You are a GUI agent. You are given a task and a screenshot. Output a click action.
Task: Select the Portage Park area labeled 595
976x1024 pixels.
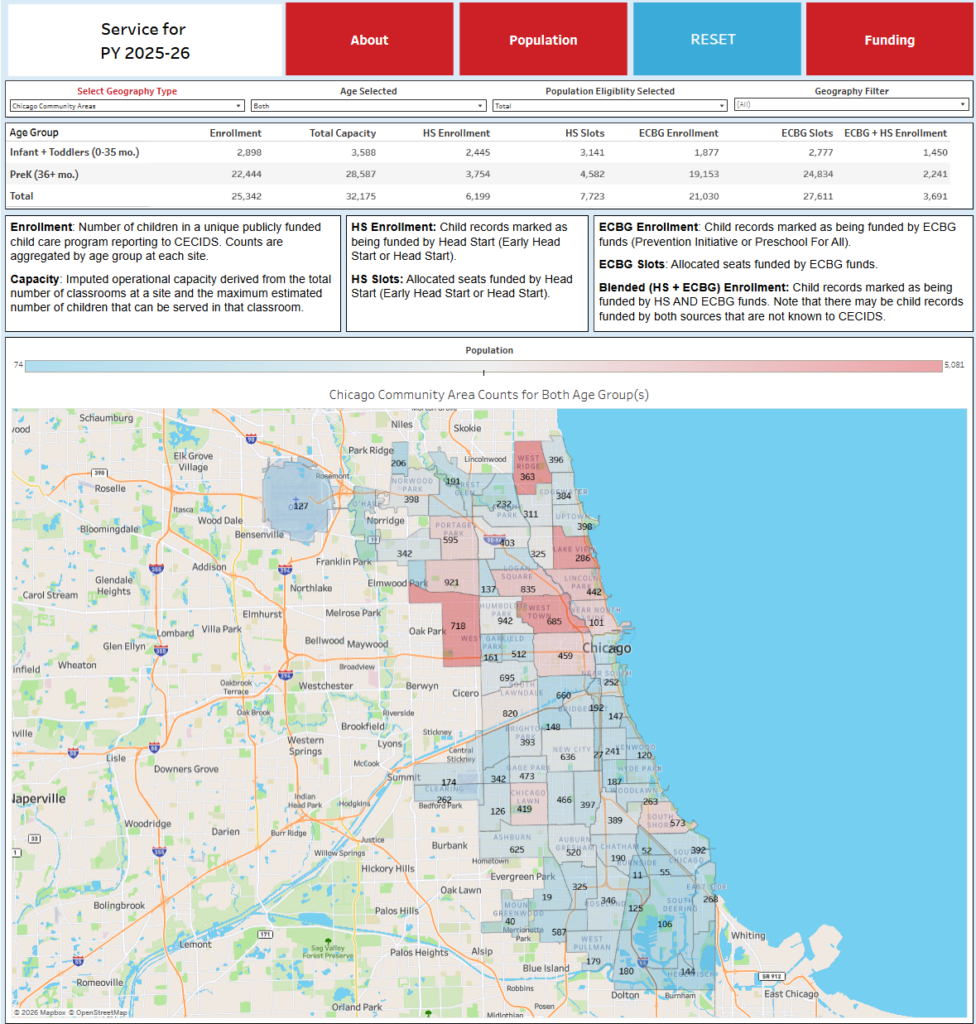[450, 540]
